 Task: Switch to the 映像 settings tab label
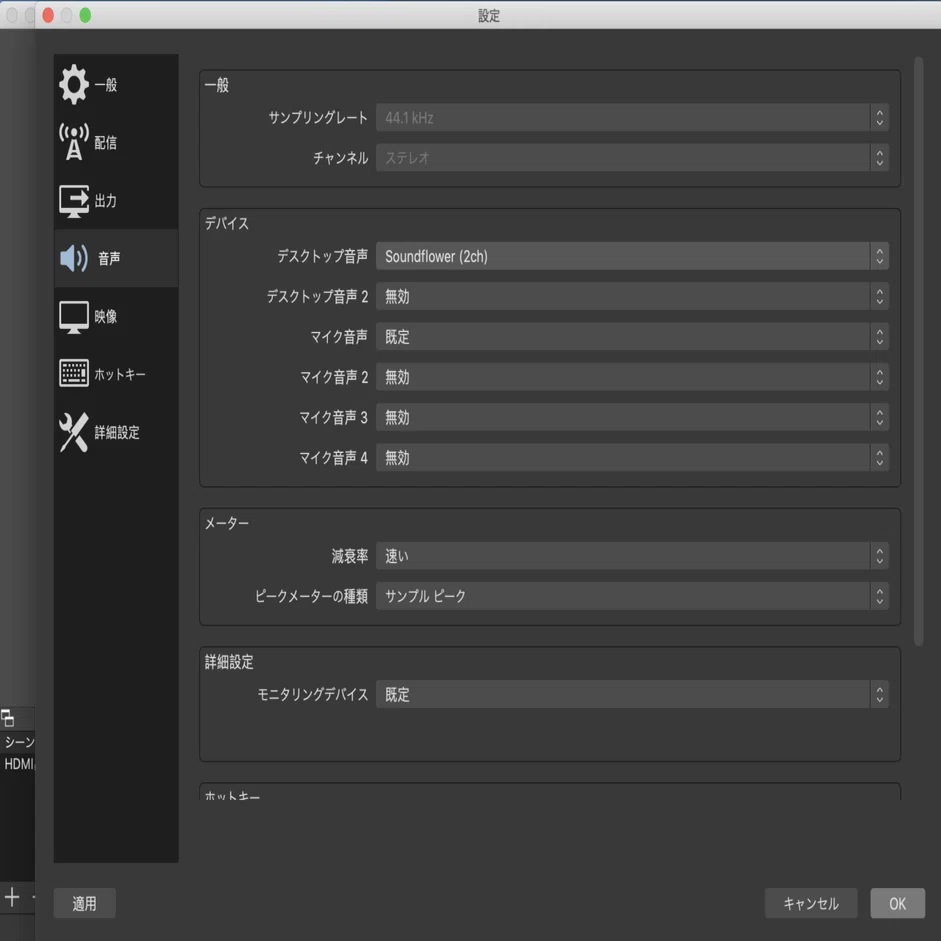tap(106, 316)
